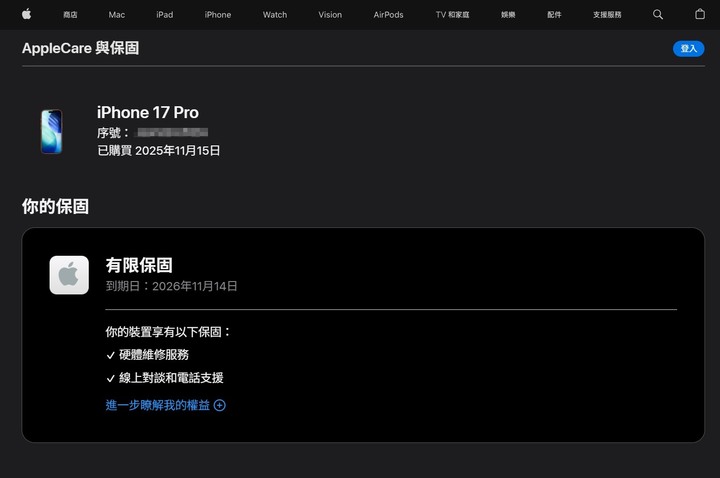
Task: Open the shopping bag icon
Action: coord(700,14)
